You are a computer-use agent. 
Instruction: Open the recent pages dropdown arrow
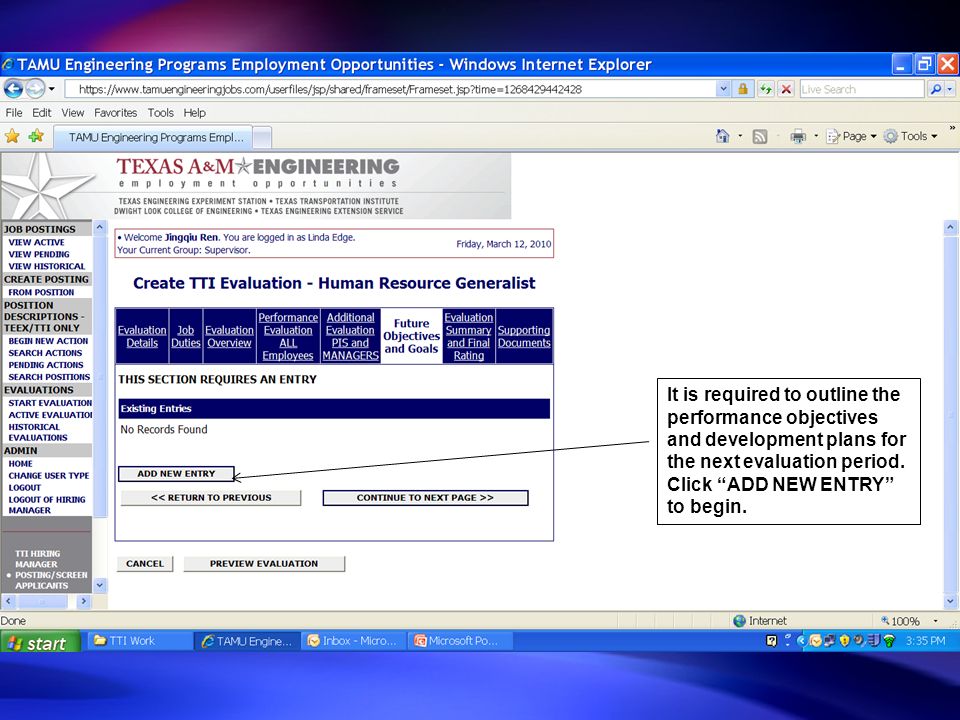[x=51, y=89]
